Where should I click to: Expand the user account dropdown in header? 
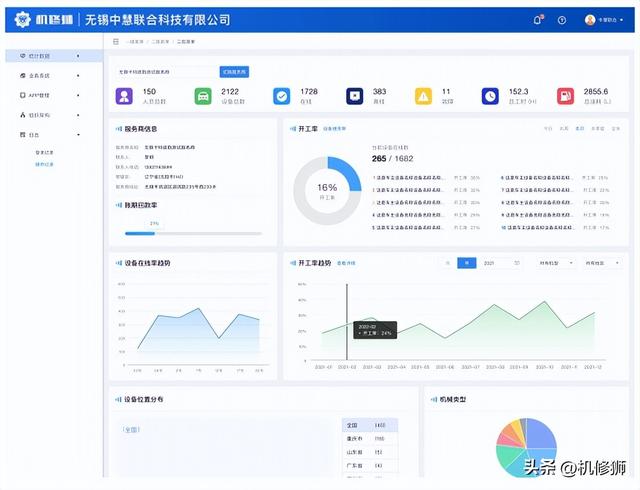[605, 20]
